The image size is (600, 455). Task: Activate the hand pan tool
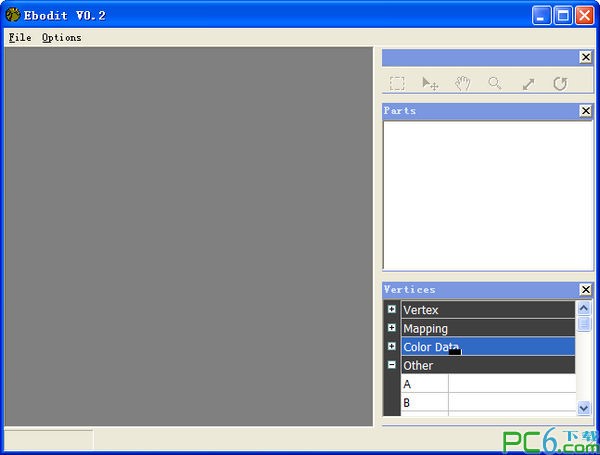tap(462, 84)
